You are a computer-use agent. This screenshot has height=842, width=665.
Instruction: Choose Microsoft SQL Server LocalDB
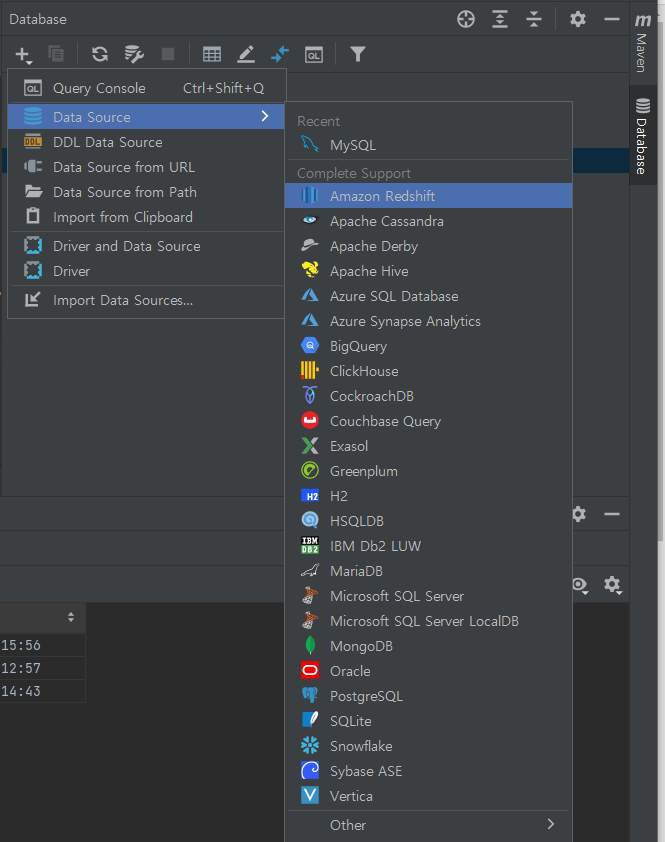point(428,621)
